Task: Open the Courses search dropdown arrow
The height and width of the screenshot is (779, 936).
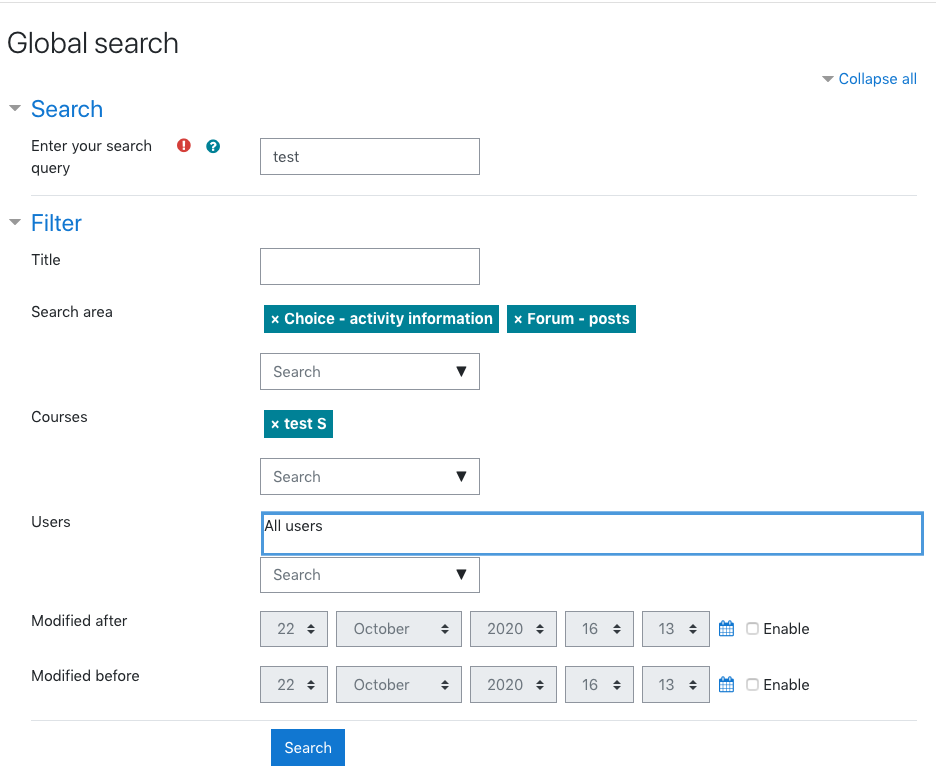Action: coord(461,476)
